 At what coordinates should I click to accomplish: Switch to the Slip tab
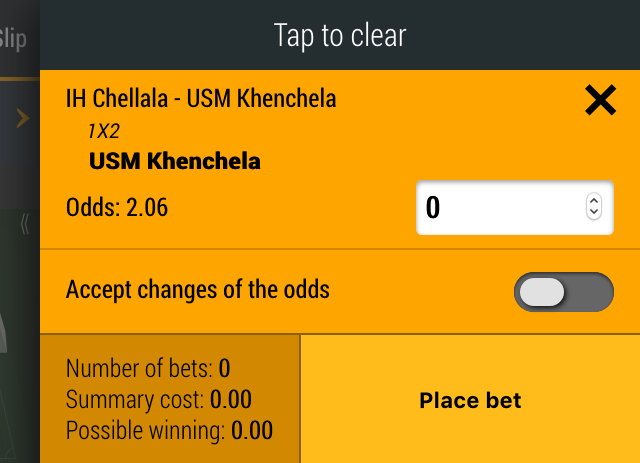click(x=14, y=39)
